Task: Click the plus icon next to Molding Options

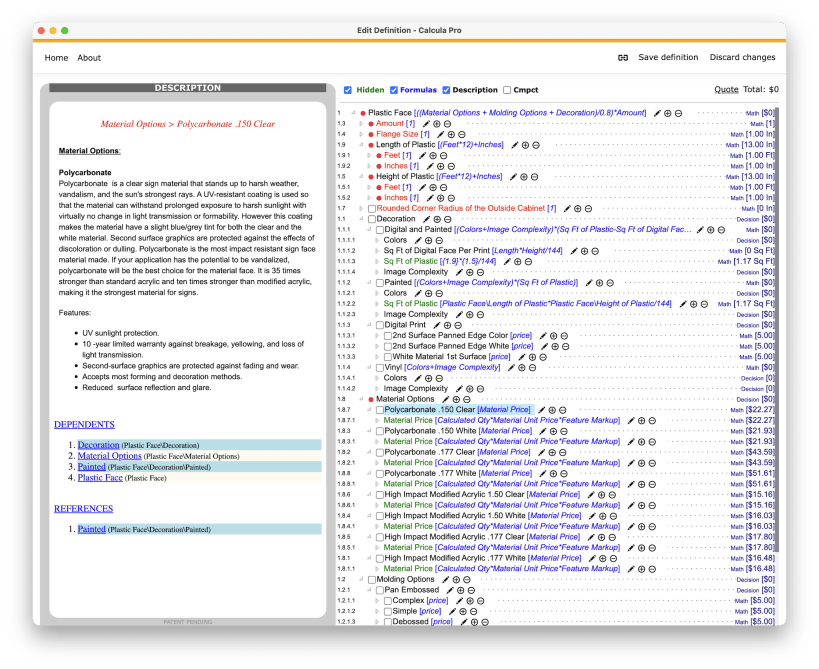Action: click(456, 580)
